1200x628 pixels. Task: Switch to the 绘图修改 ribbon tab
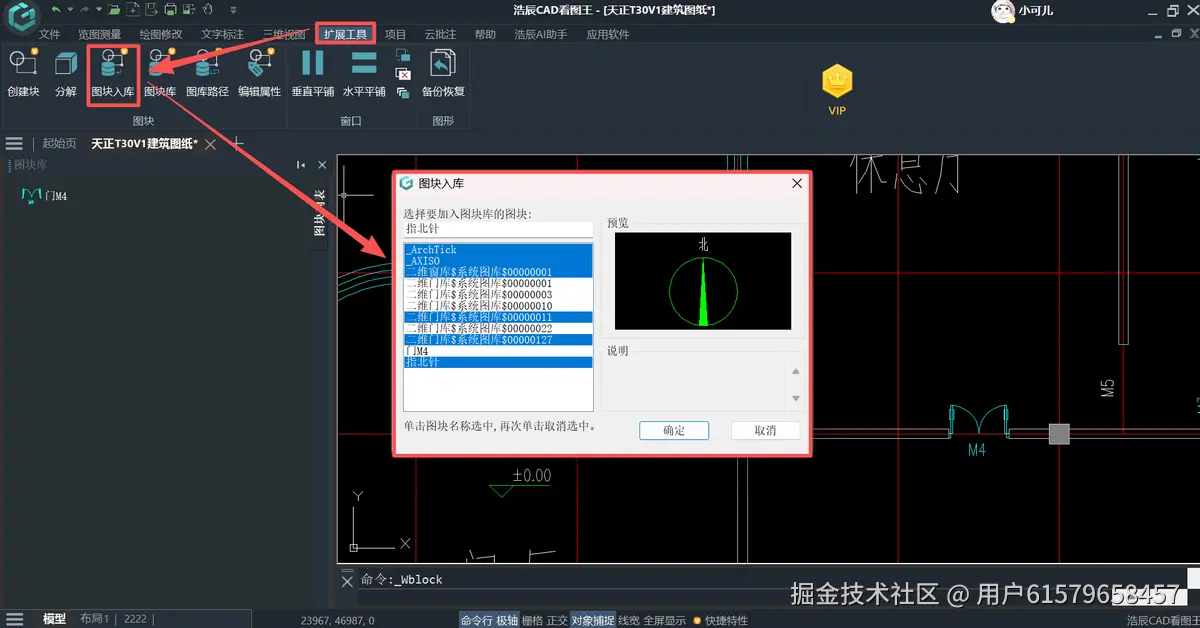[x=161, y=34]
